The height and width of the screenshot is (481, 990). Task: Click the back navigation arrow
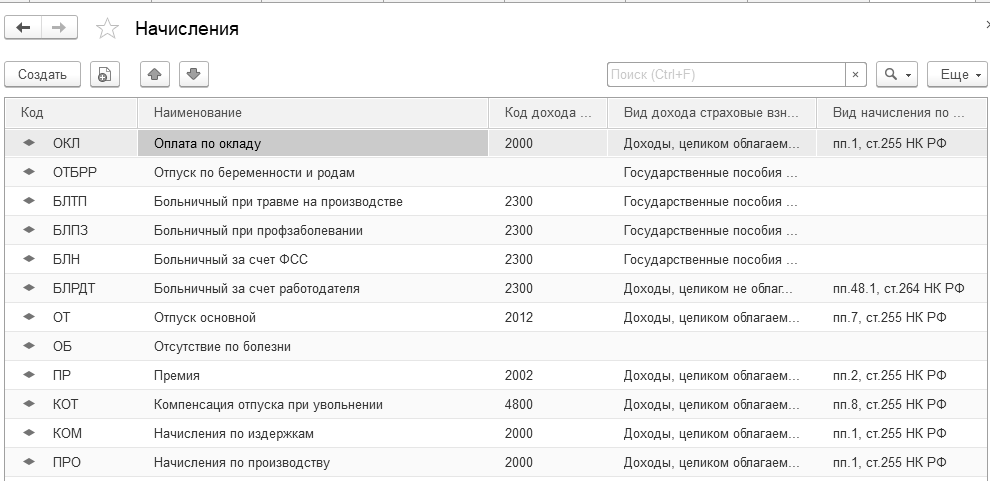tap(24, 29)
